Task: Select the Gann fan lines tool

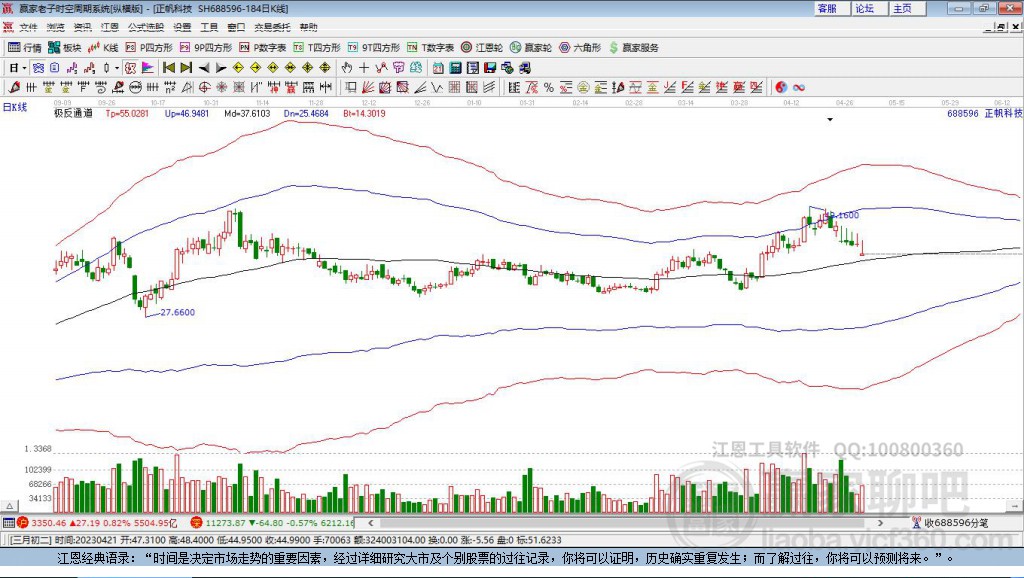Action: click(x=368, y=87)
